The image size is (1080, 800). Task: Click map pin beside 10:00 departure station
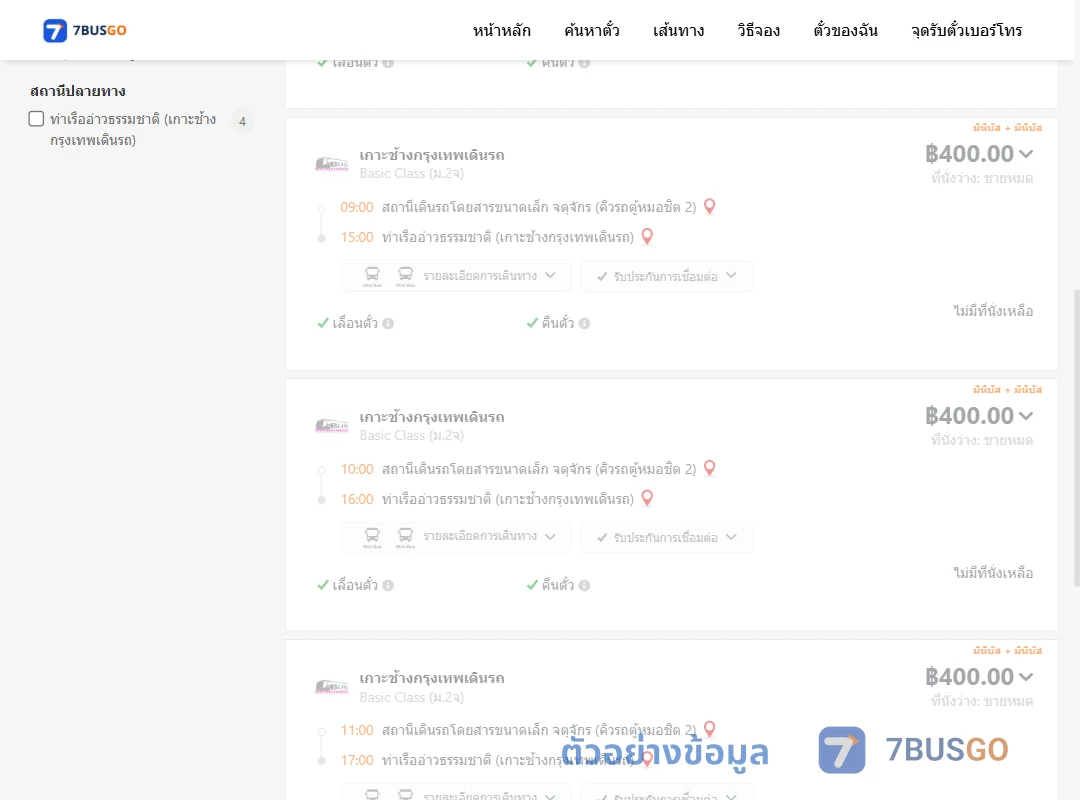point(709,469)
